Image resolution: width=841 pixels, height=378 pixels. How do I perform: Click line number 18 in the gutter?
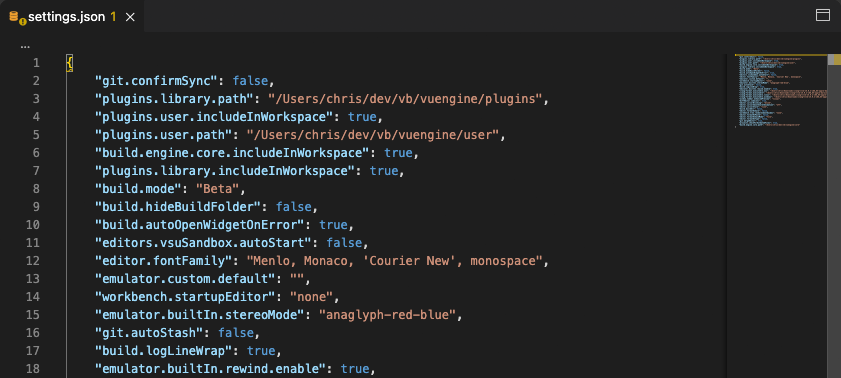click(33, 369)
